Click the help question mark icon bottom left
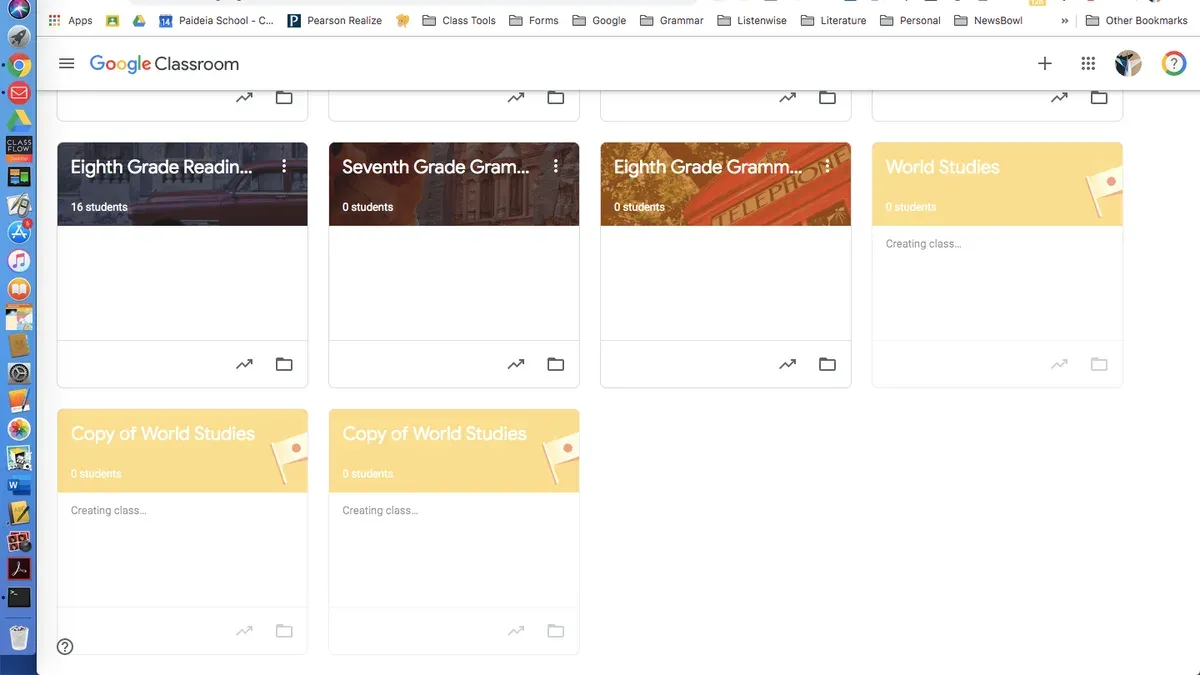This screenshot has width=1200, height=675. (x=65, y=647)
